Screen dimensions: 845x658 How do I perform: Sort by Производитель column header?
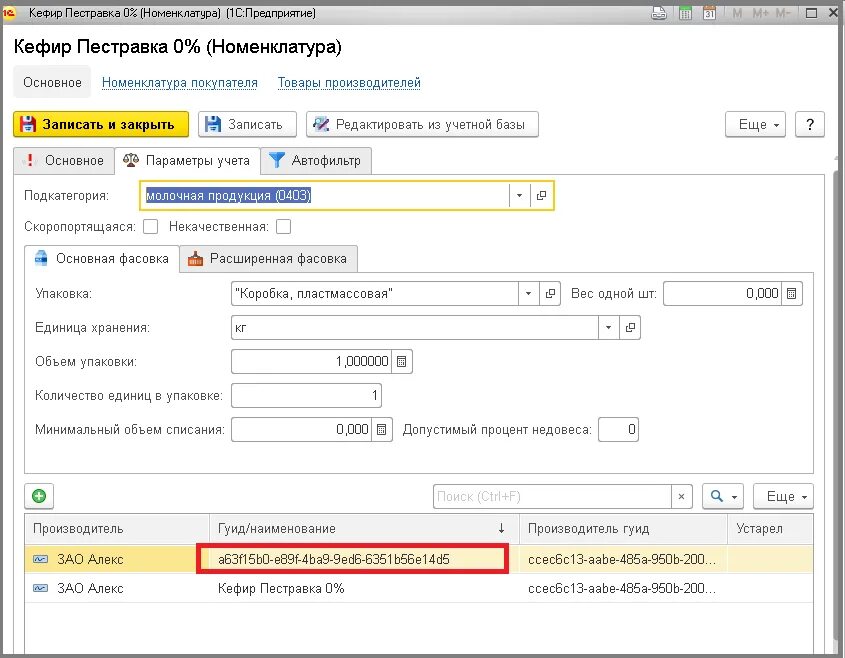click(117, 529)
